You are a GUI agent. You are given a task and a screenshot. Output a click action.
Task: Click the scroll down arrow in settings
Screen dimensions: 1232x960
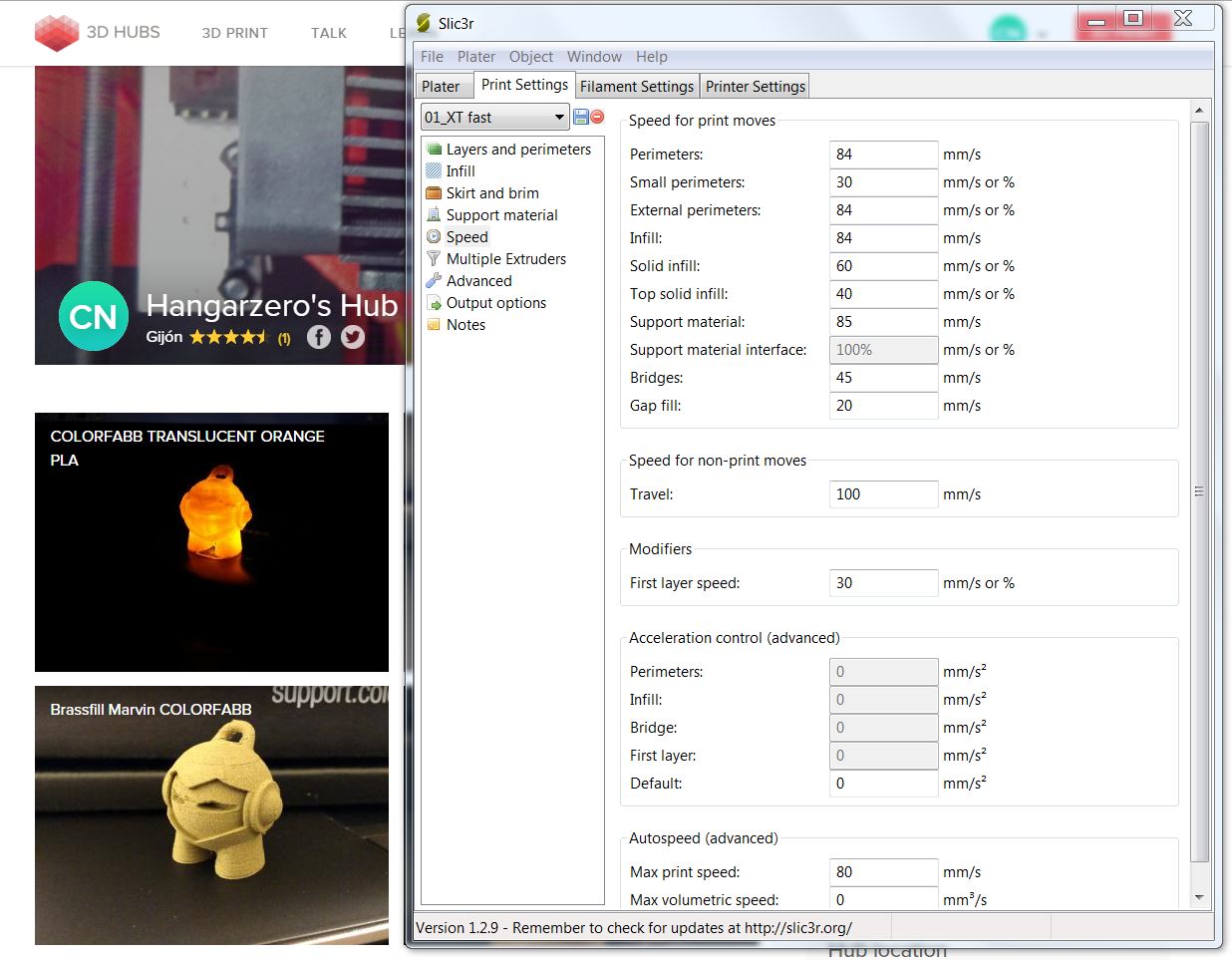[x=1199, y=897]
